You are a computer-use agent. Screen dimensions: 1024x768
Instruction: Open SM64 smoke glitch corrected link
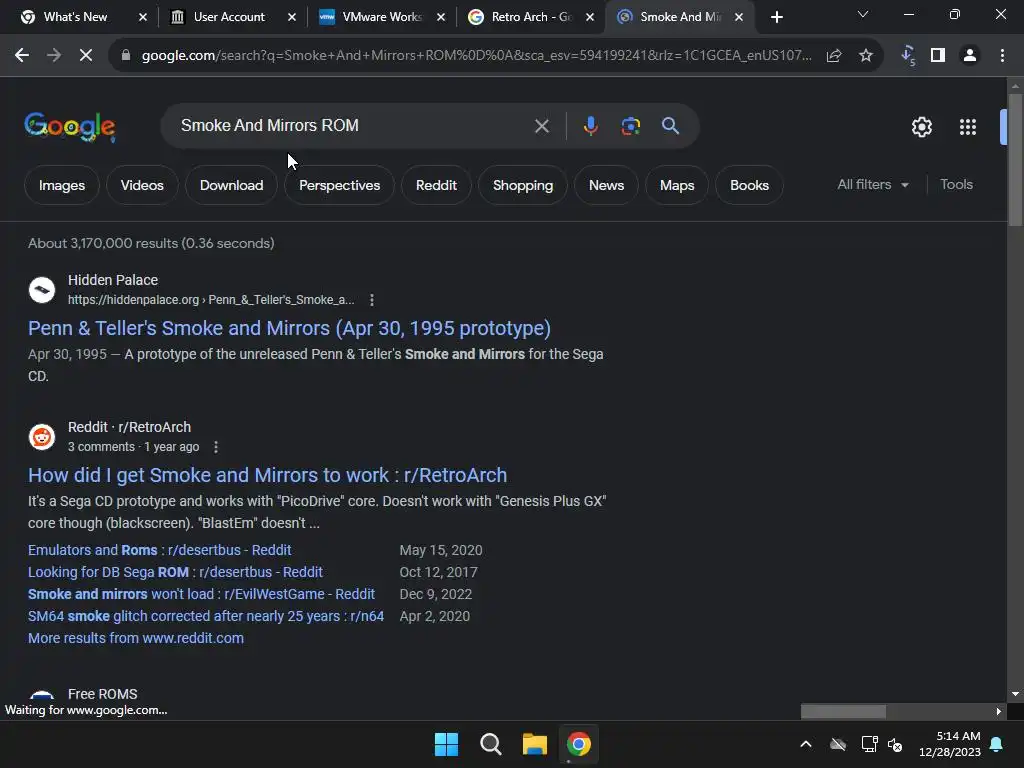[206, 616]
